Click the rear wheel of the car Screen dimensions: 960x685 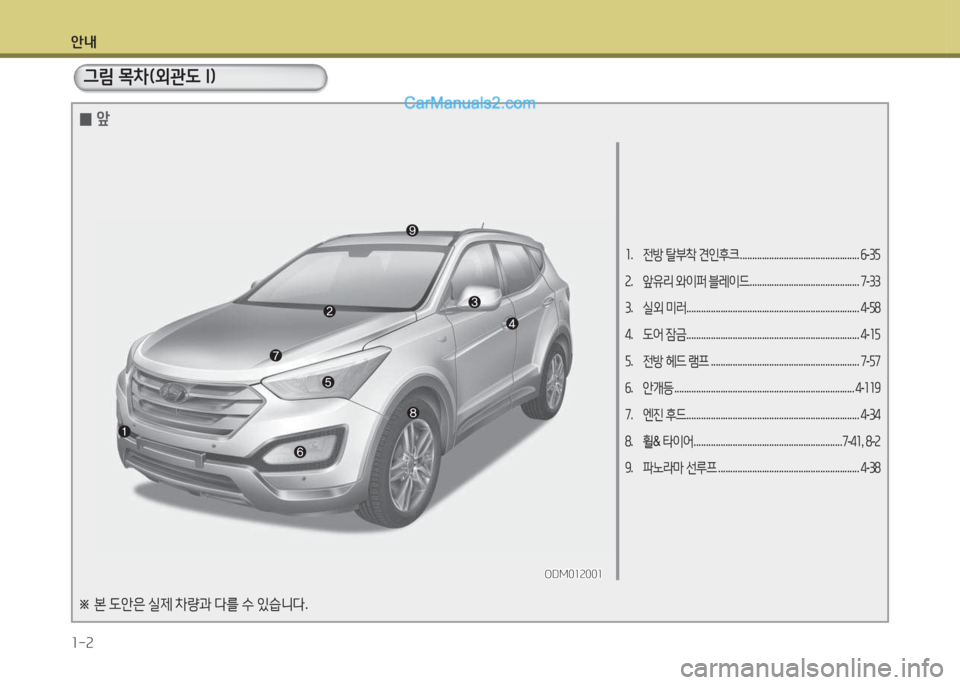click(551, 381)
